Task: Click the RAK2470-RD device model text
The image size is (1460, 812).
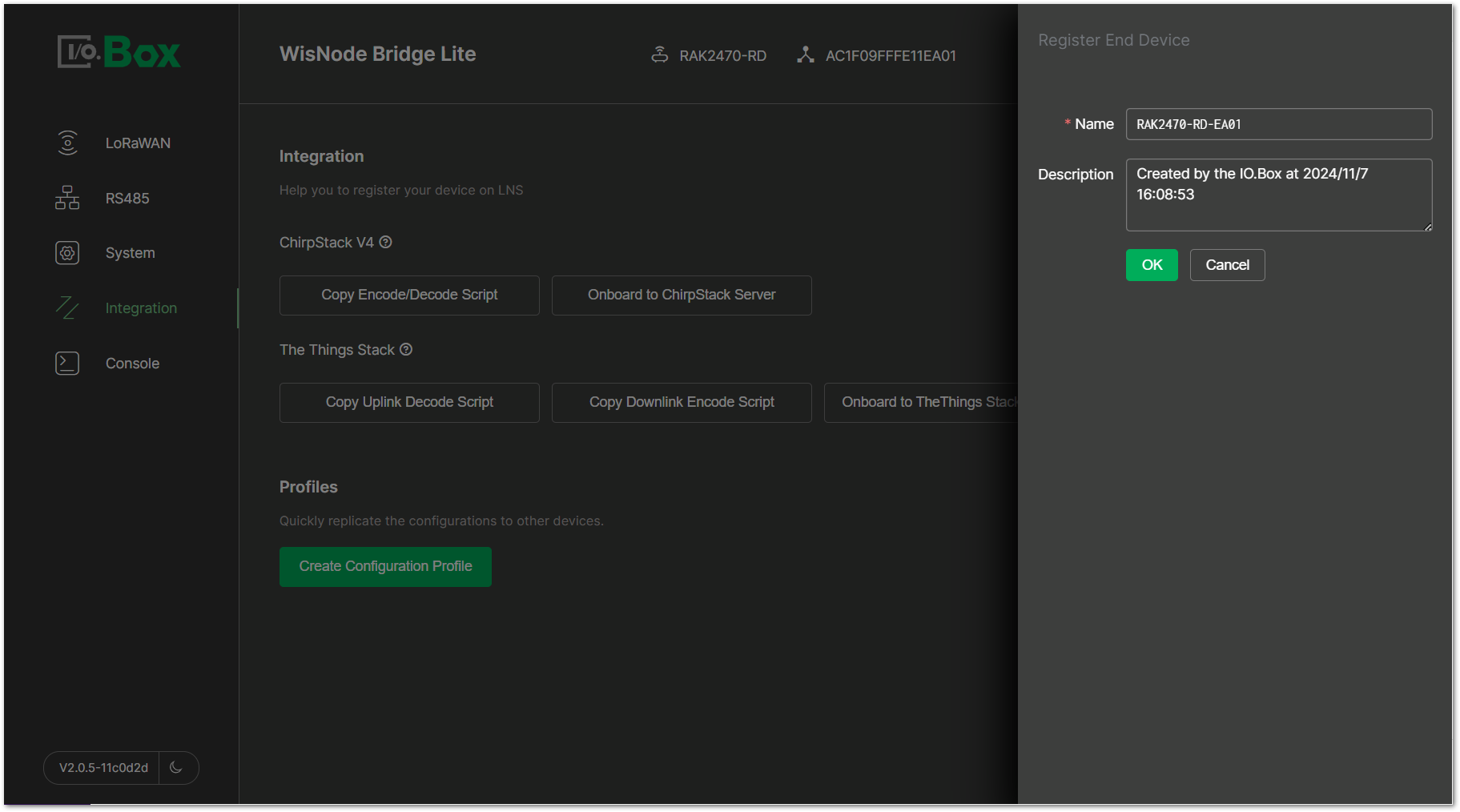Action: (722, 55)
